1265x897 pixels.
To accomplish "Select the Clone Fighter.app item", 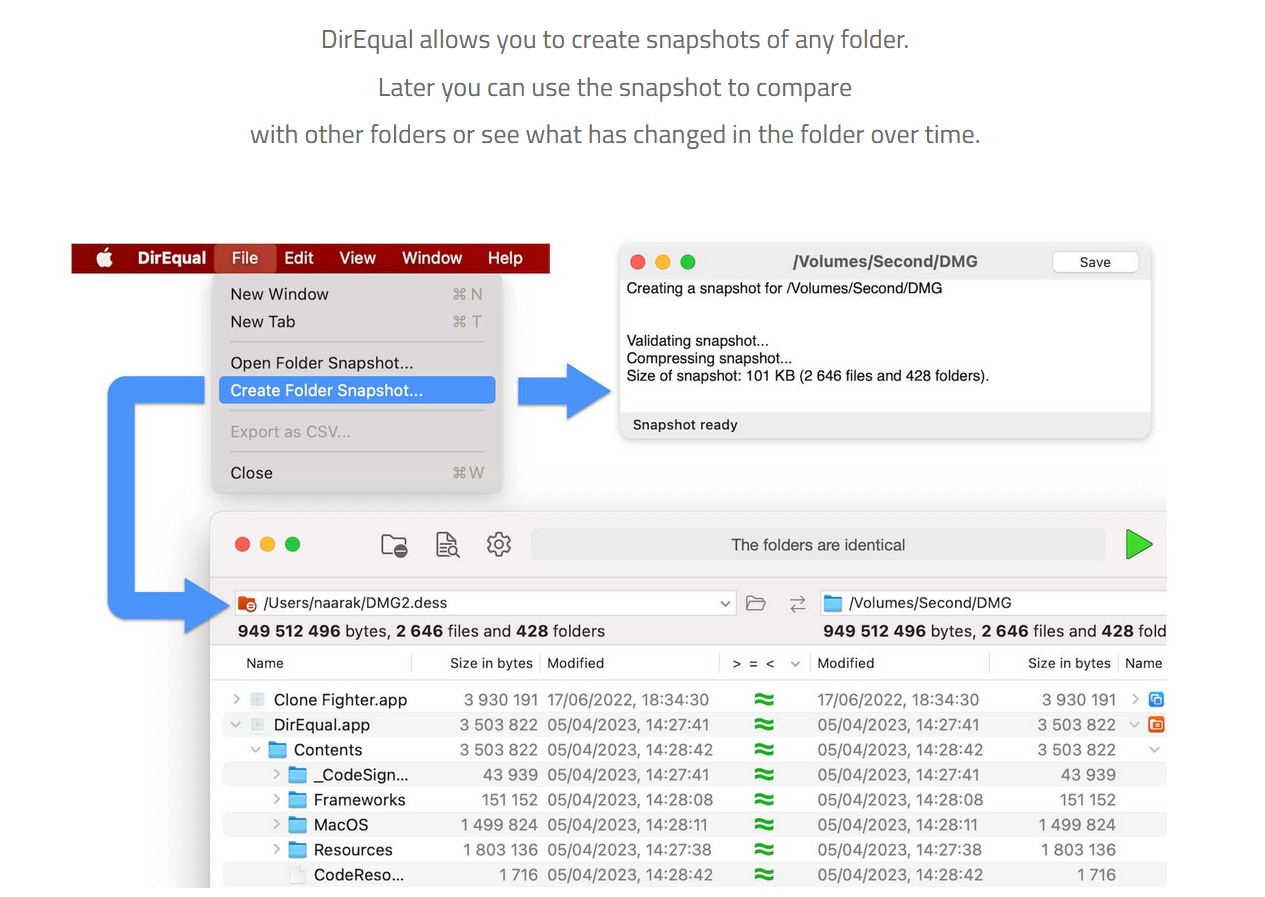I will point(340,700).
